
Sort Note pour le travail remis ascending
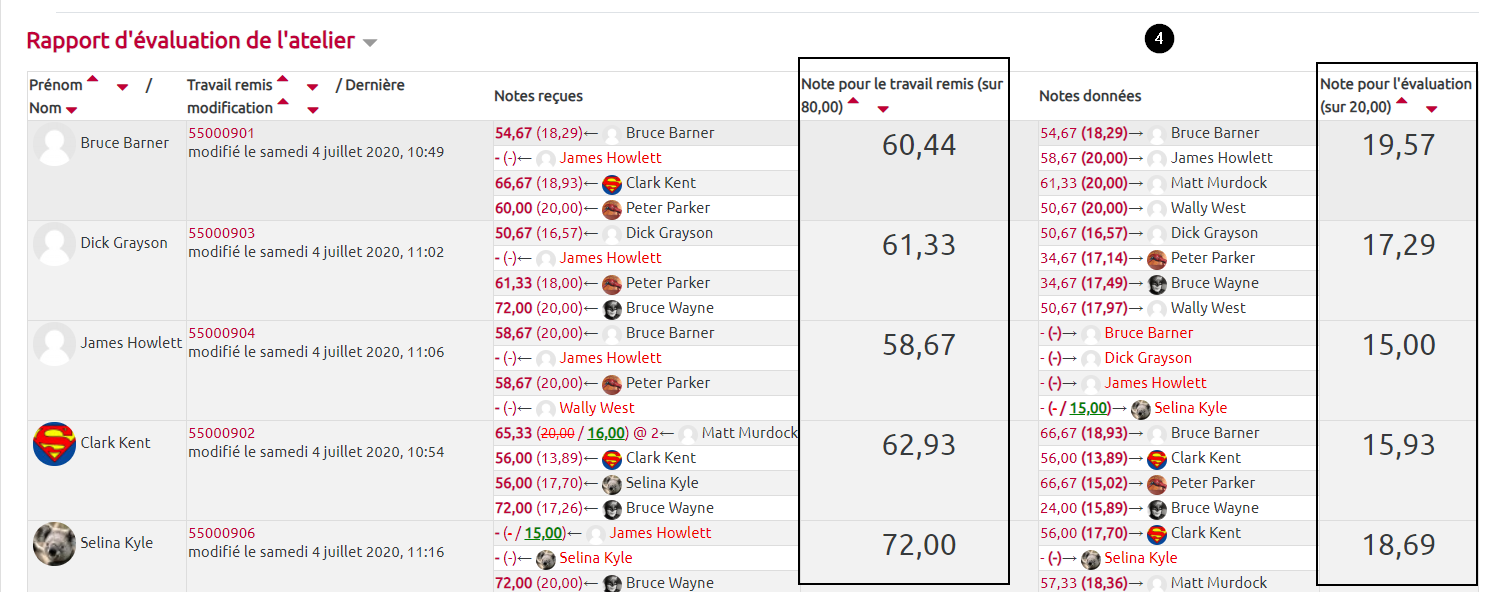coord(853,101)
